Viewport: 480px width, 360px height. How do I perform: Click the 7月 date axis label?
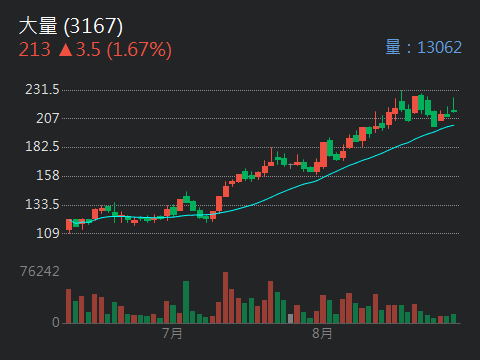point(172,333)
